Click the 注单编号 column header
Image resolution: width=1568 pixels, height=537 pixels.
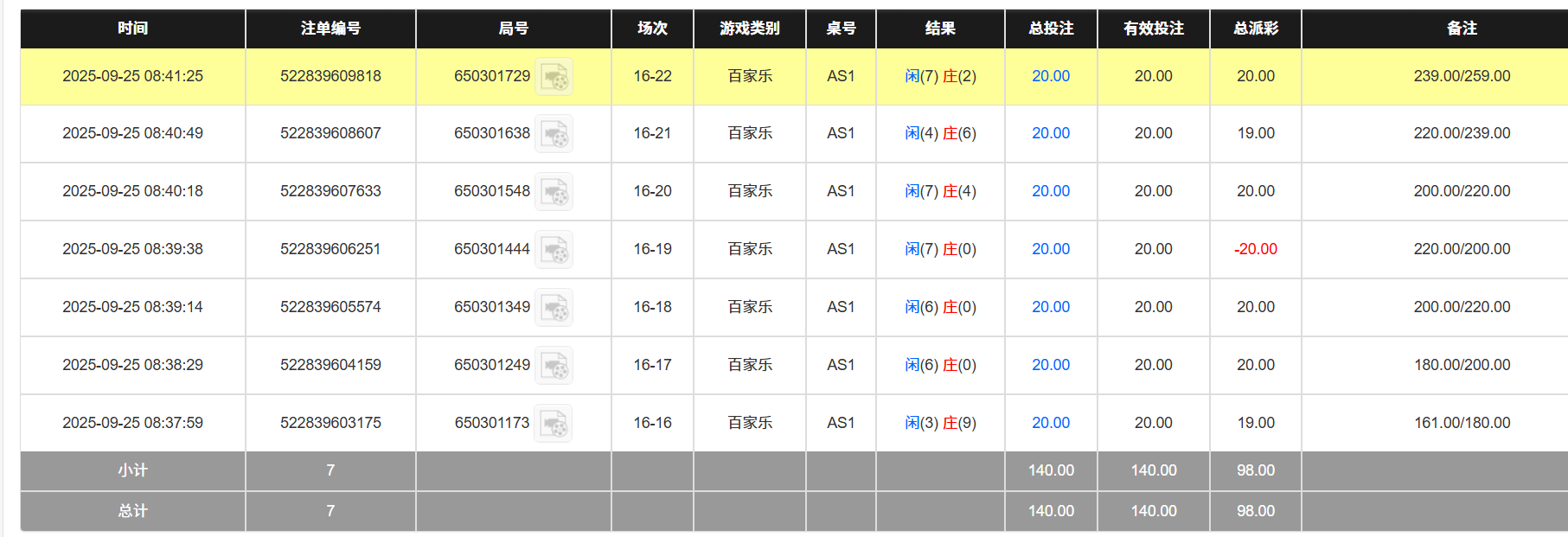(x=330, y=29)
